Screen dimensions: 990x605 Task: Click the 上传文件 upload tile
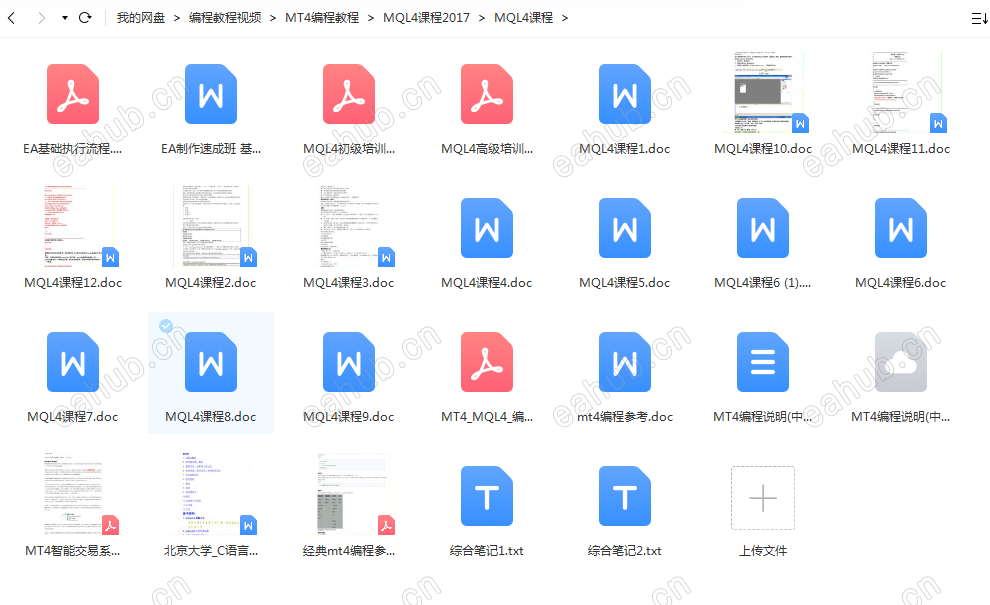[x=763, y=497]
